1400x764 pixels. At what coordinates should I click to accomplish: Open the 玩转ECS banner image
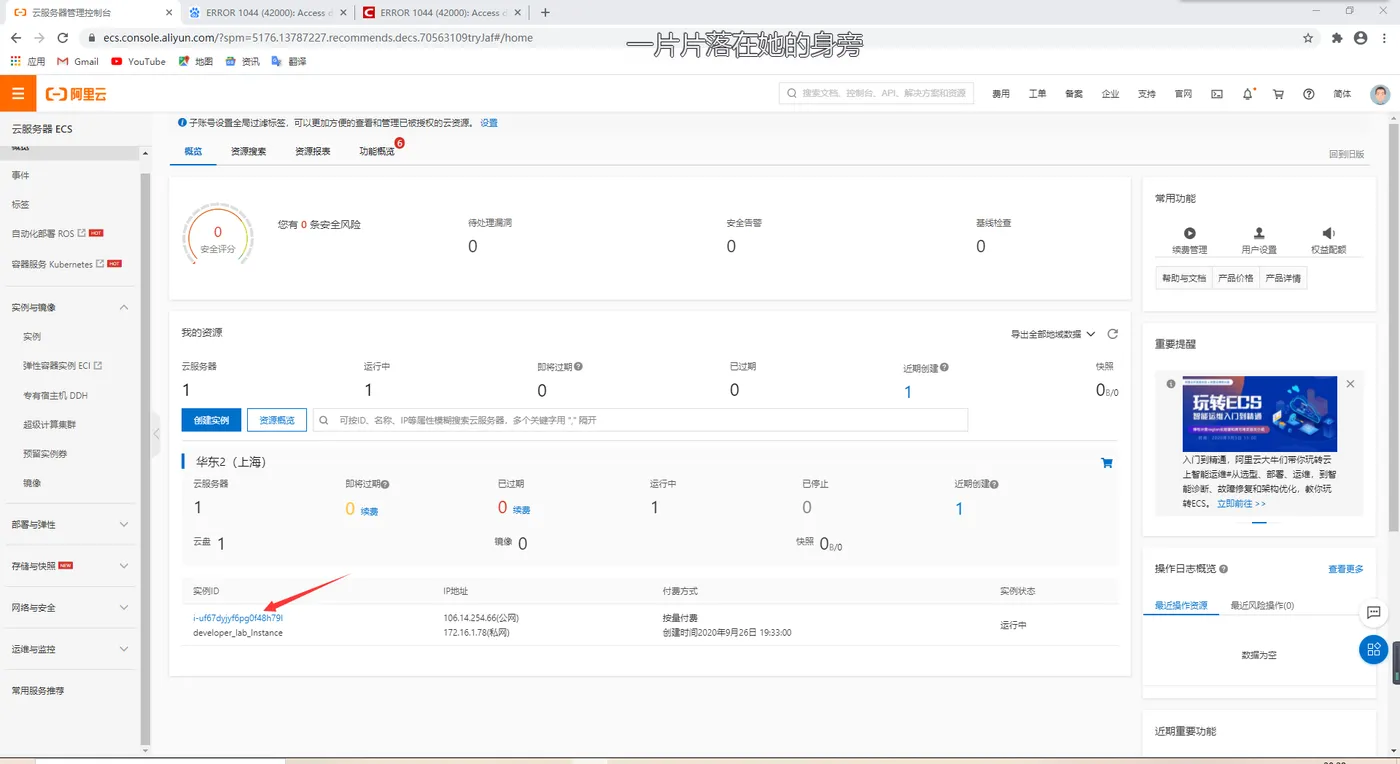click(1259, 414)
